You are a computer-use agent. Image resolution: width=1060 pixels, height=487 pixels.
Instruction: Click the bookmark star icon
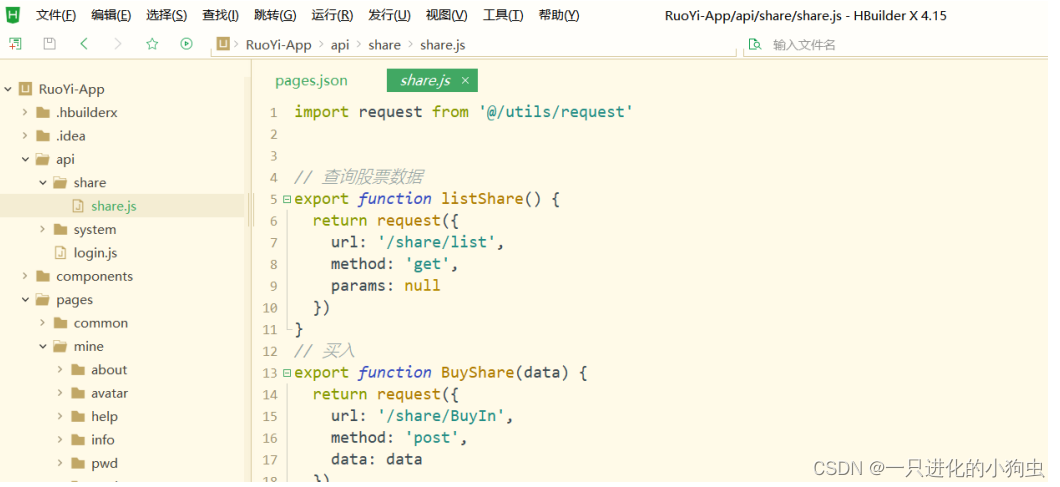pyautogui.click(x=152, y=44)
